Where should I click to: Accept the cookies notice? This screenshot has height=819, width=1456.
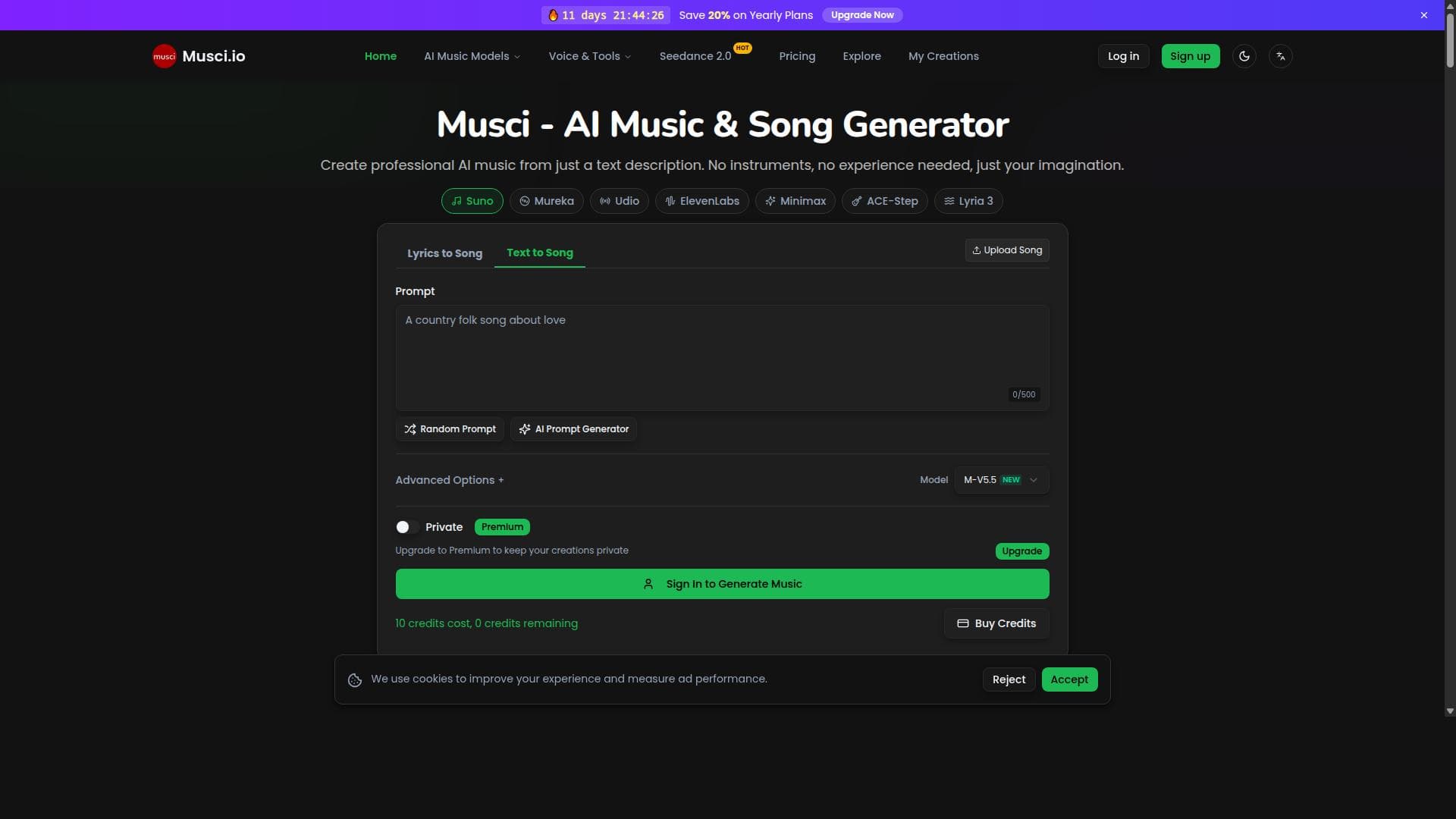[x=1068, y=679]
